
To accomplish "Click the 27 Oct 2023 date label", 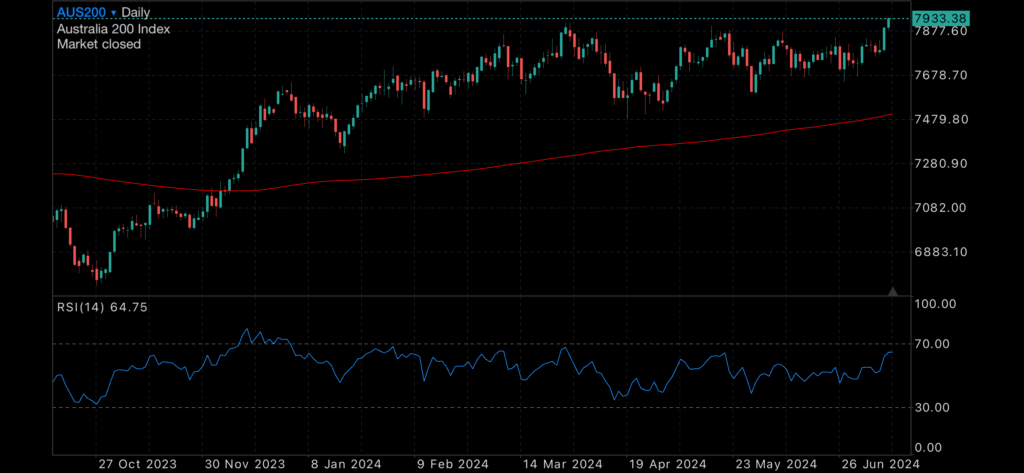I will (x=137, y=464).
